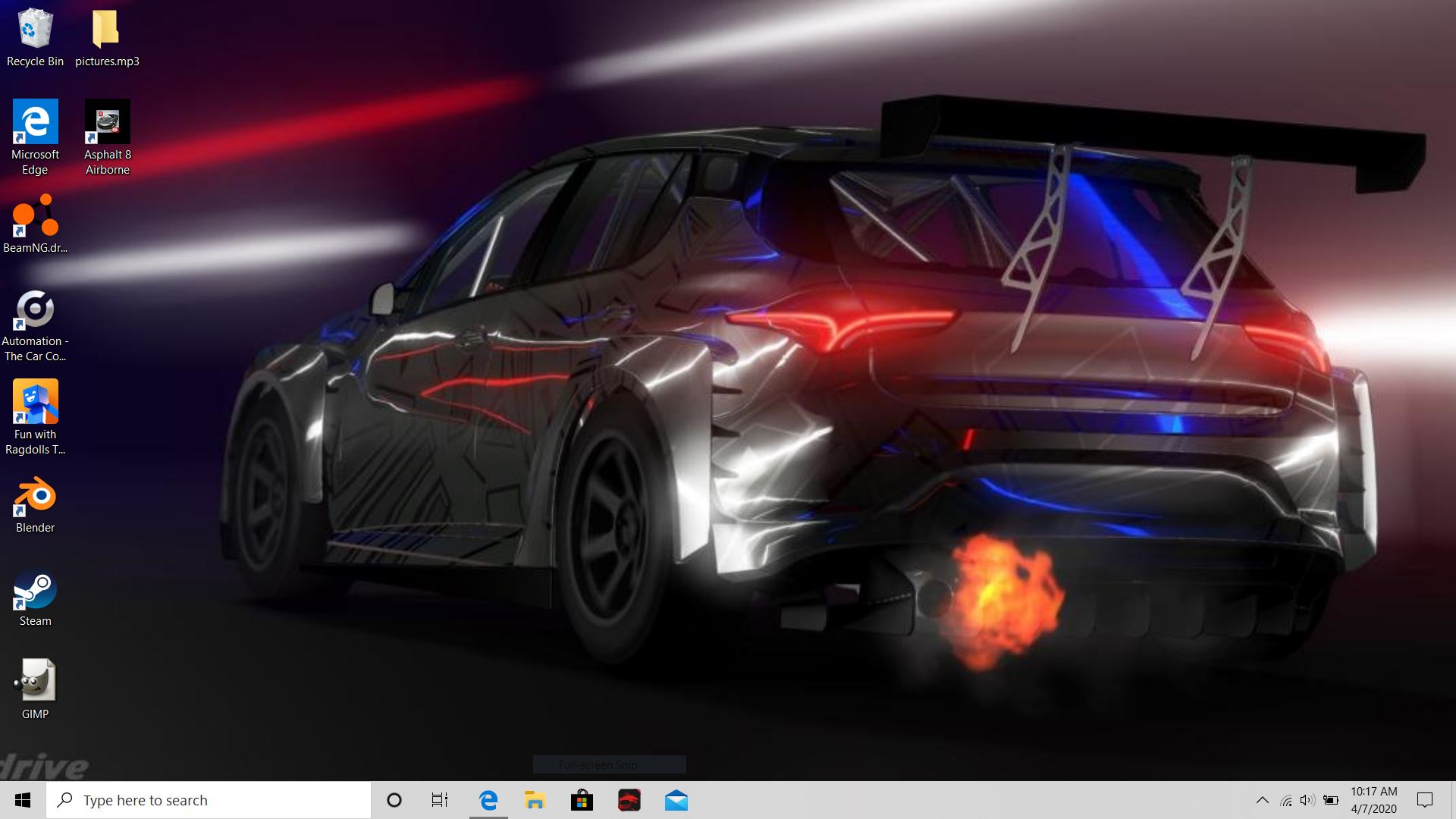The image size is (1456, 819).
Task: Open the volume control in system tray
Action: 1307,800
